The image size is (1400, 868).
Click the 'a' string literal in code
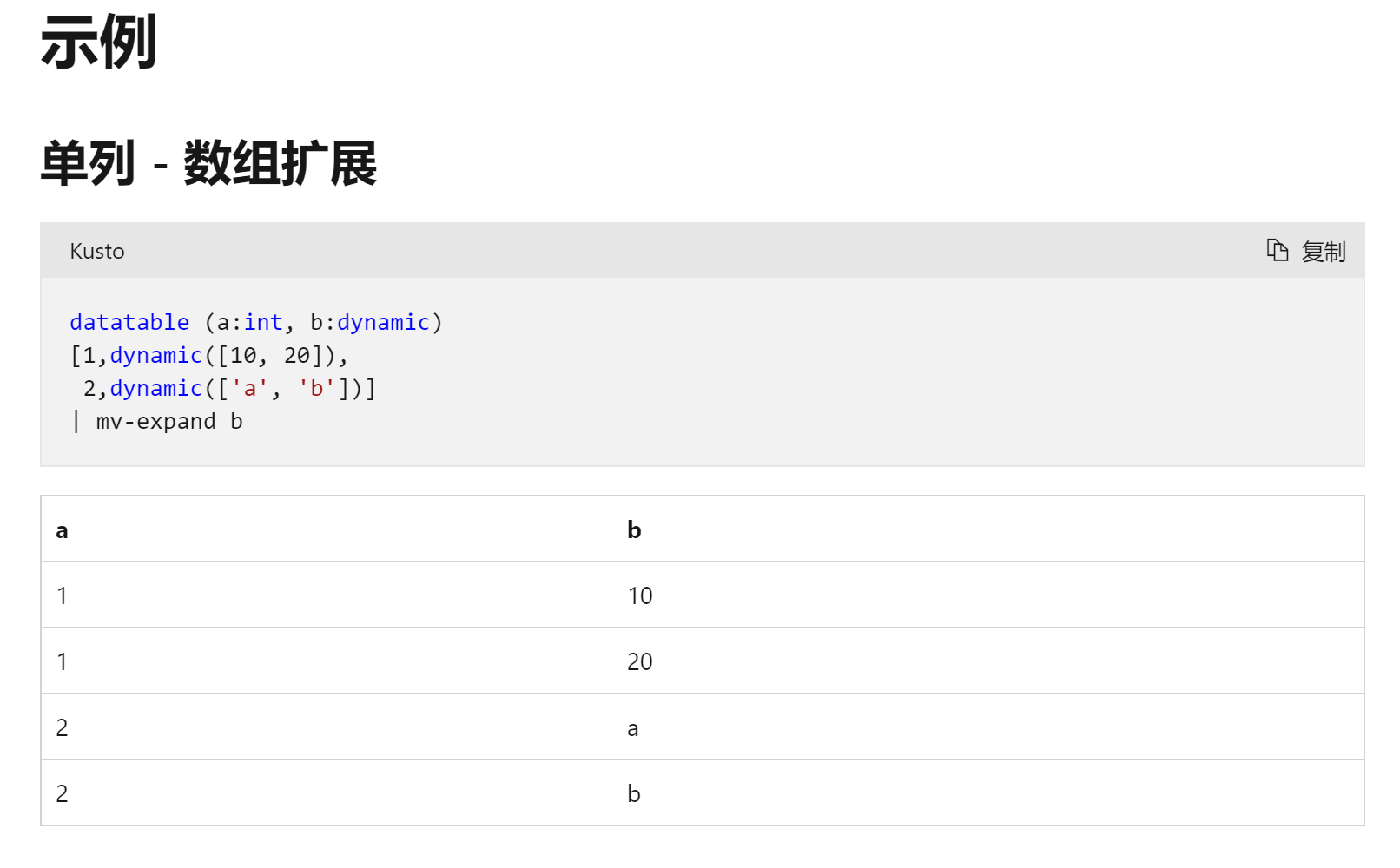click(249, 389)
